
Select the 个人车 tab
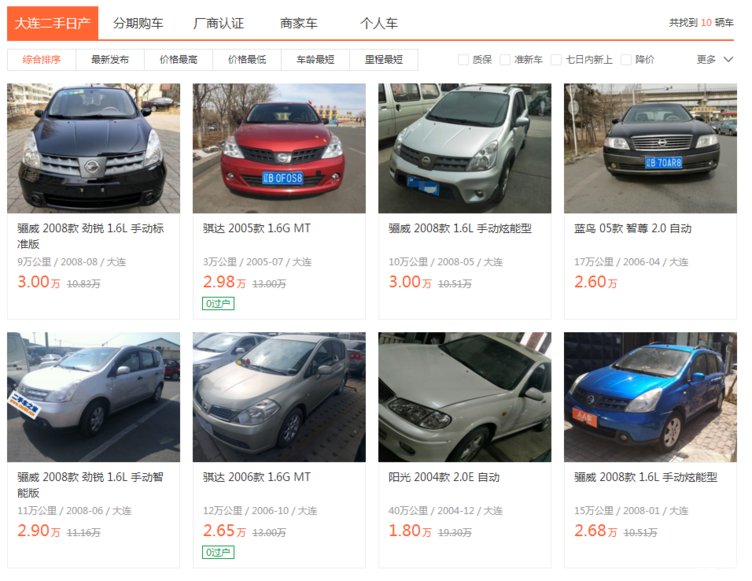[x=379, y=23]
